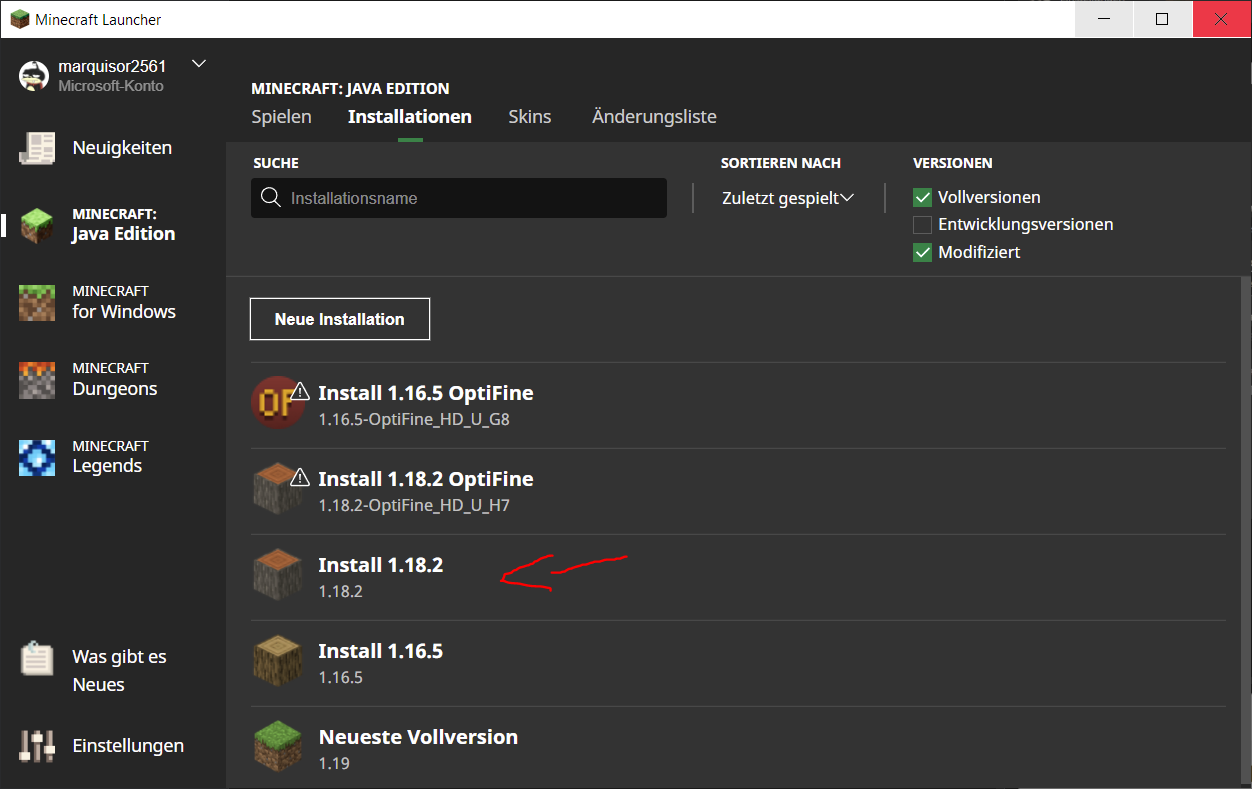Image resolution: width=1252 pixels, height=789 pixels.
Task: Select the Neueste Vollversion entry title
Action: coord(418,737)
